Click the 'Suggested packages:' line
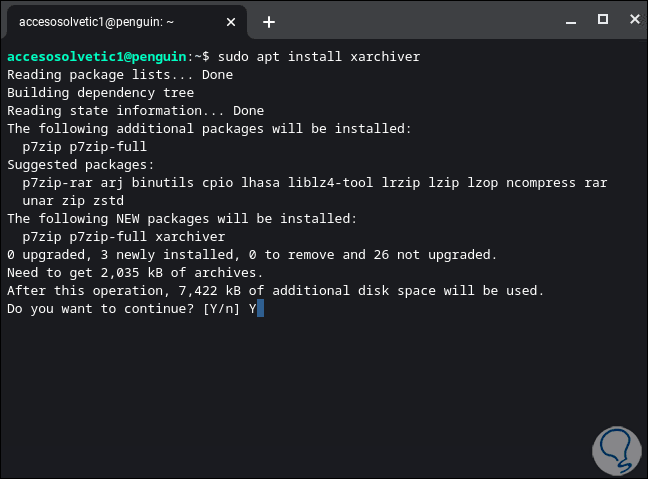 tap(80, 165)
